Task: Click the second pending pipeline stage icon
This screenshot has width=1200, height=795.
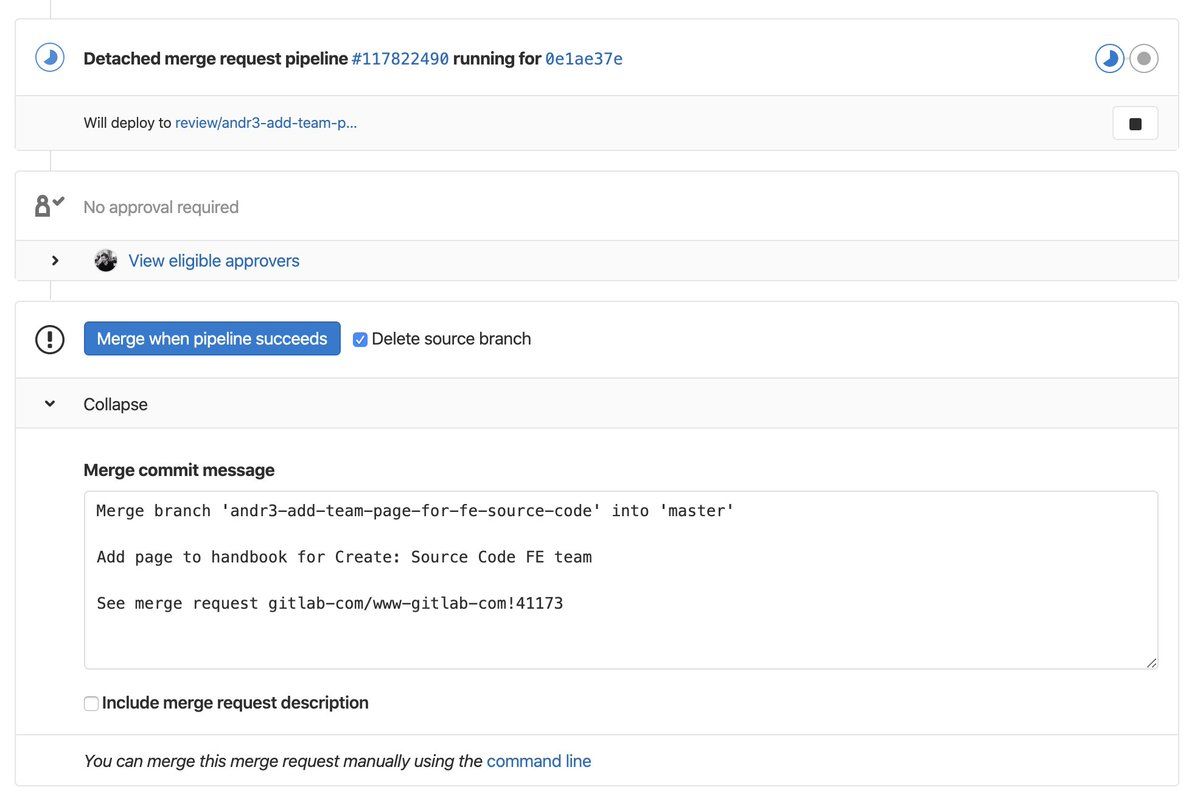Action: [1144, 58]
